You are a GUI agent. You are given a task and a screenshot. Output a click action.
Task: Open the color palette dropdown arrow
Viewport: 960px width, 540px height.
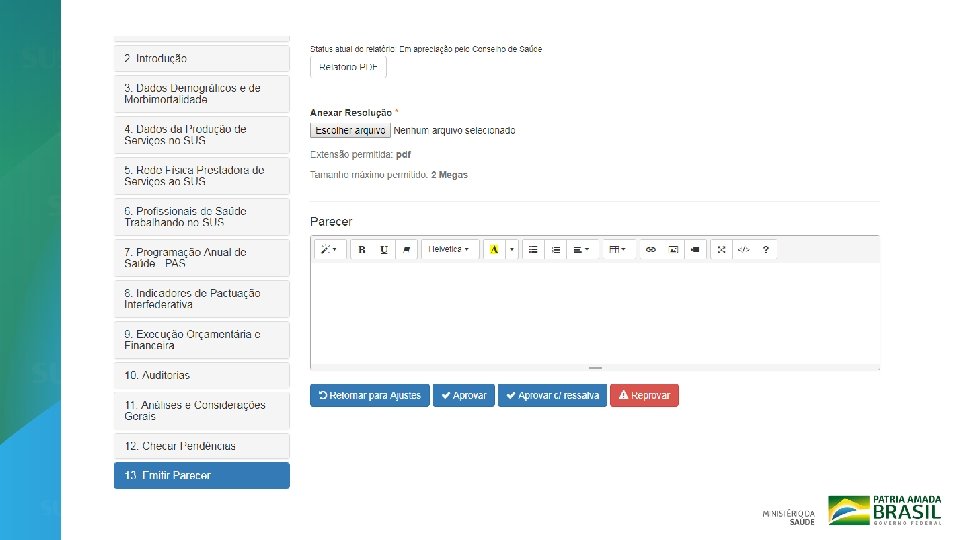tap(512, 249)
